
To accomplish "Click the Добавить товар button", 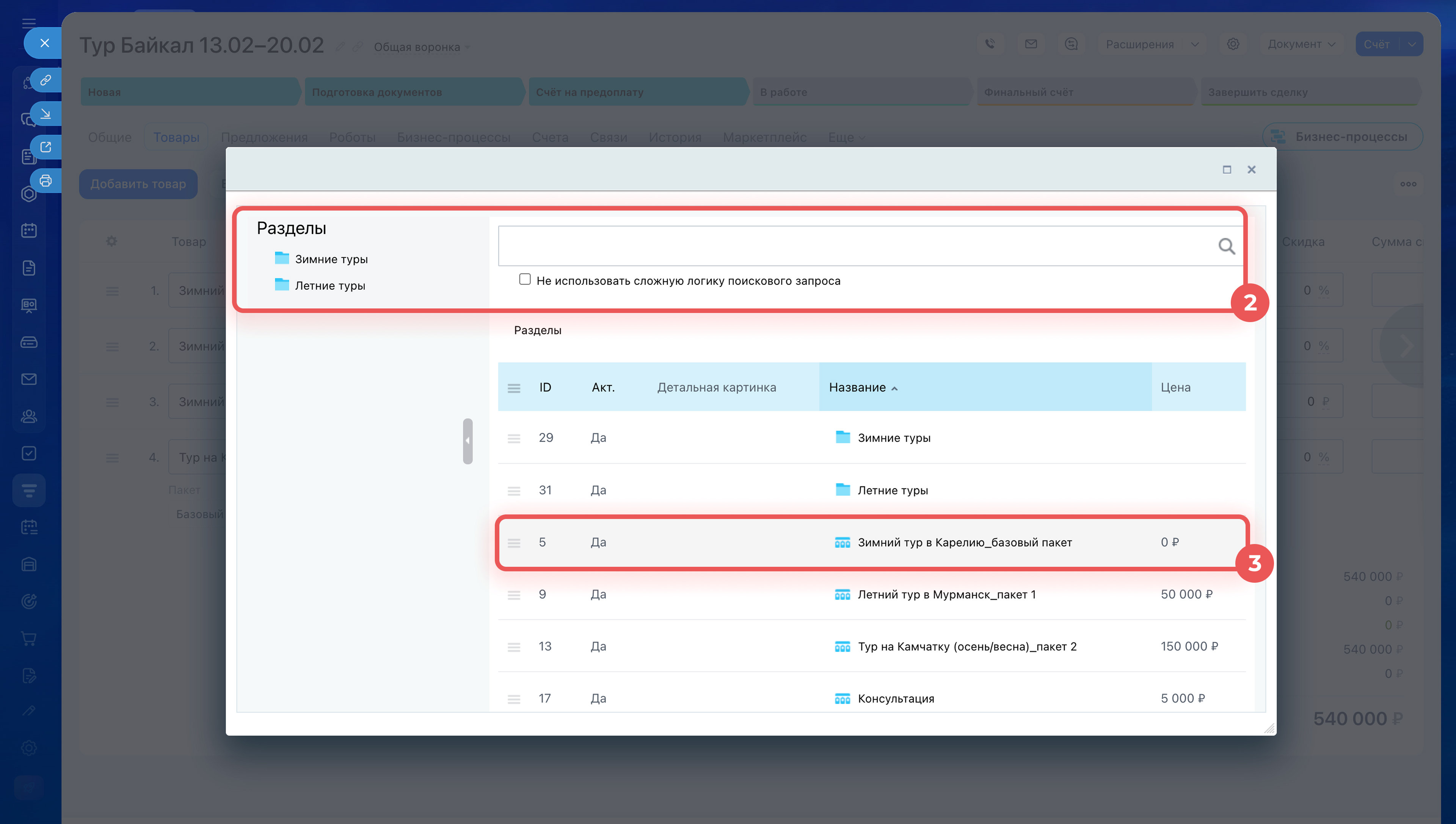I will tap(138, 184).
